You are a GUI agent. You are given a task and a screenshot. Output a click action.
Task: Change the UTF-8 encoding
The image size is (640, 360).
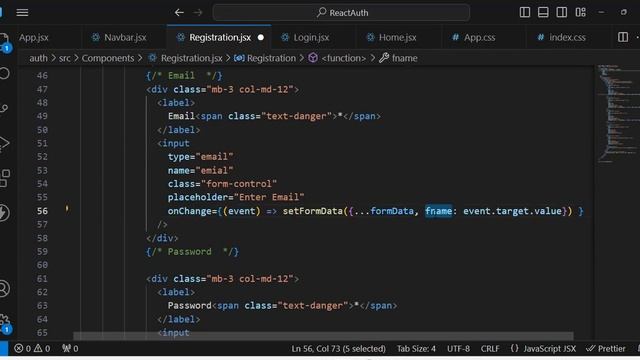(458, 349)
